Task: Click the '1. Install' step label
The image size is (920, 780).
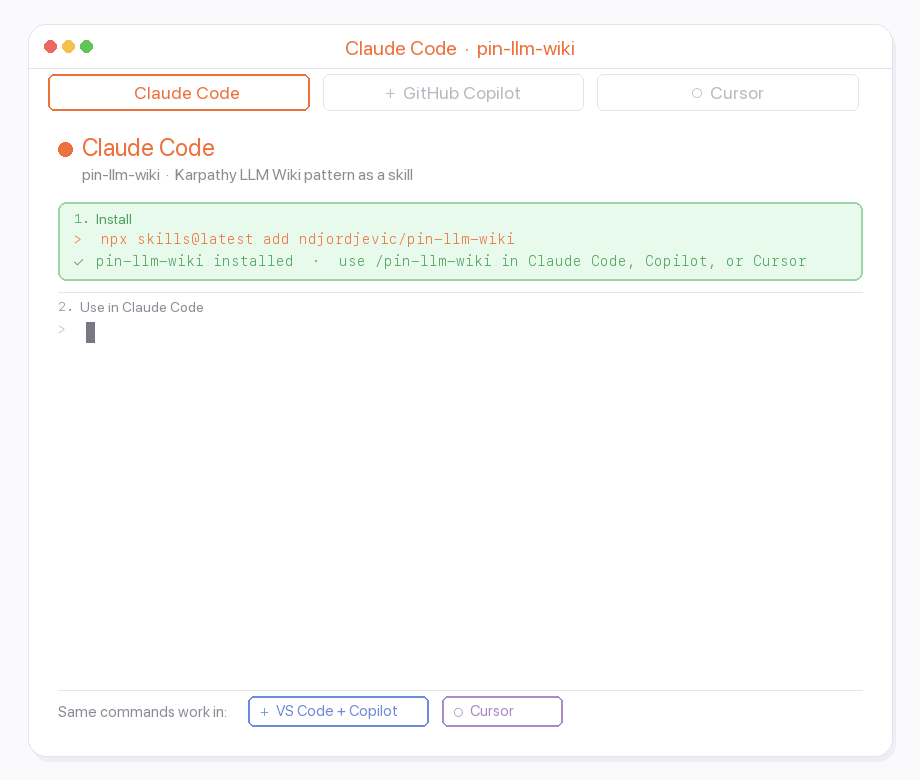Action: 103,220
